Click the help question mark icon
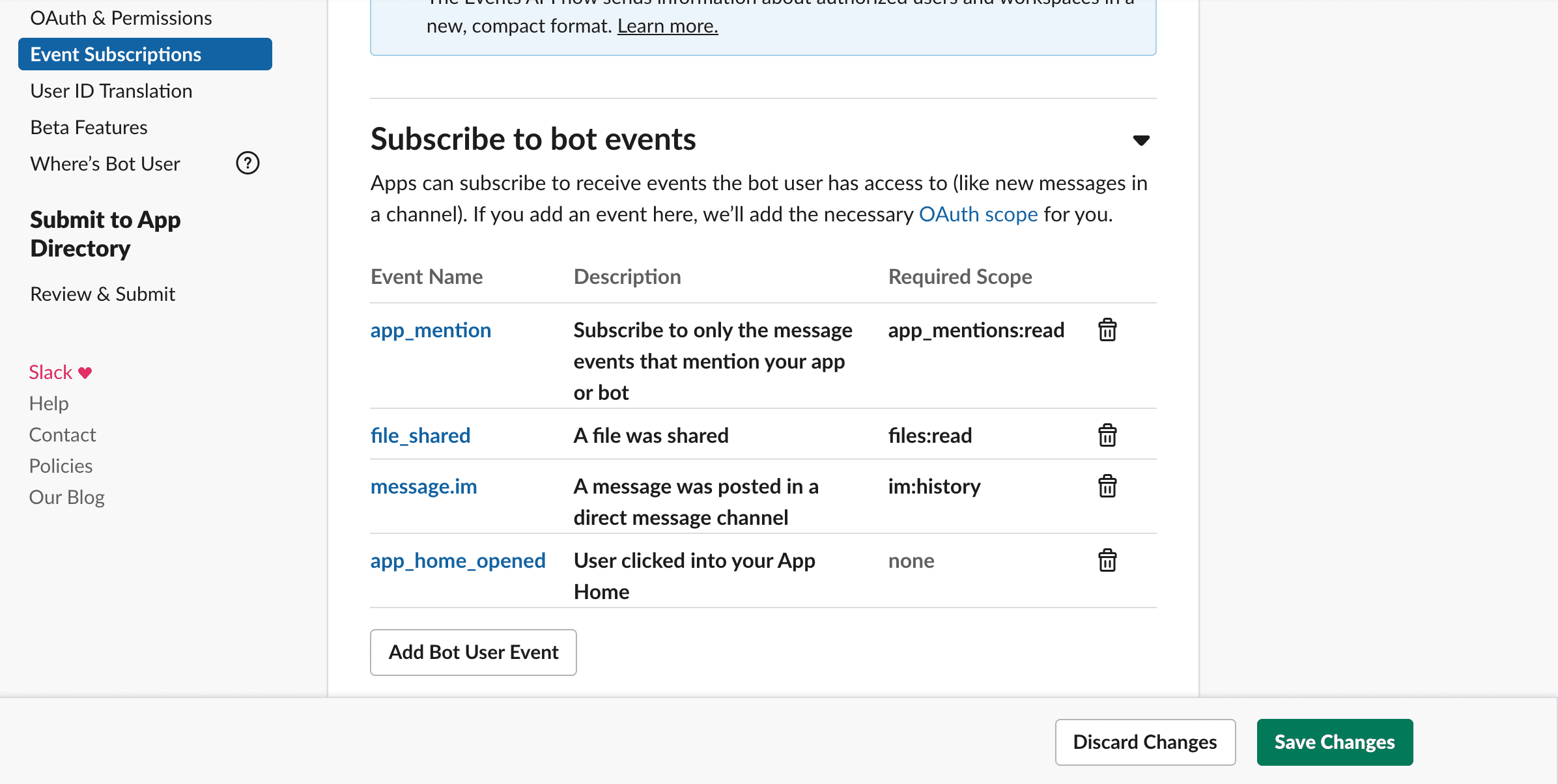 (x=248, y=163)
